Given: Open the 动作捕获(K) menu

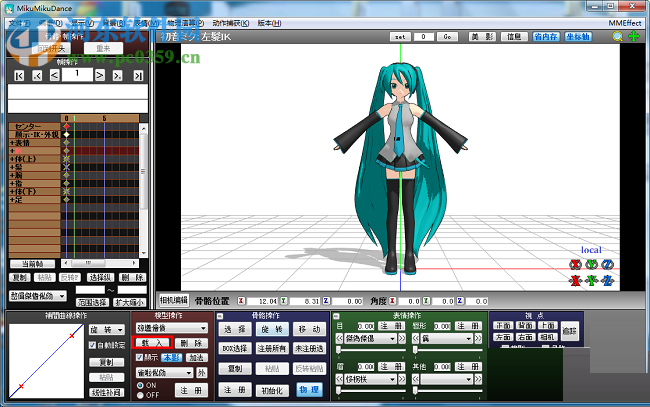Looking at the screenshot, I should click(230, 23).
